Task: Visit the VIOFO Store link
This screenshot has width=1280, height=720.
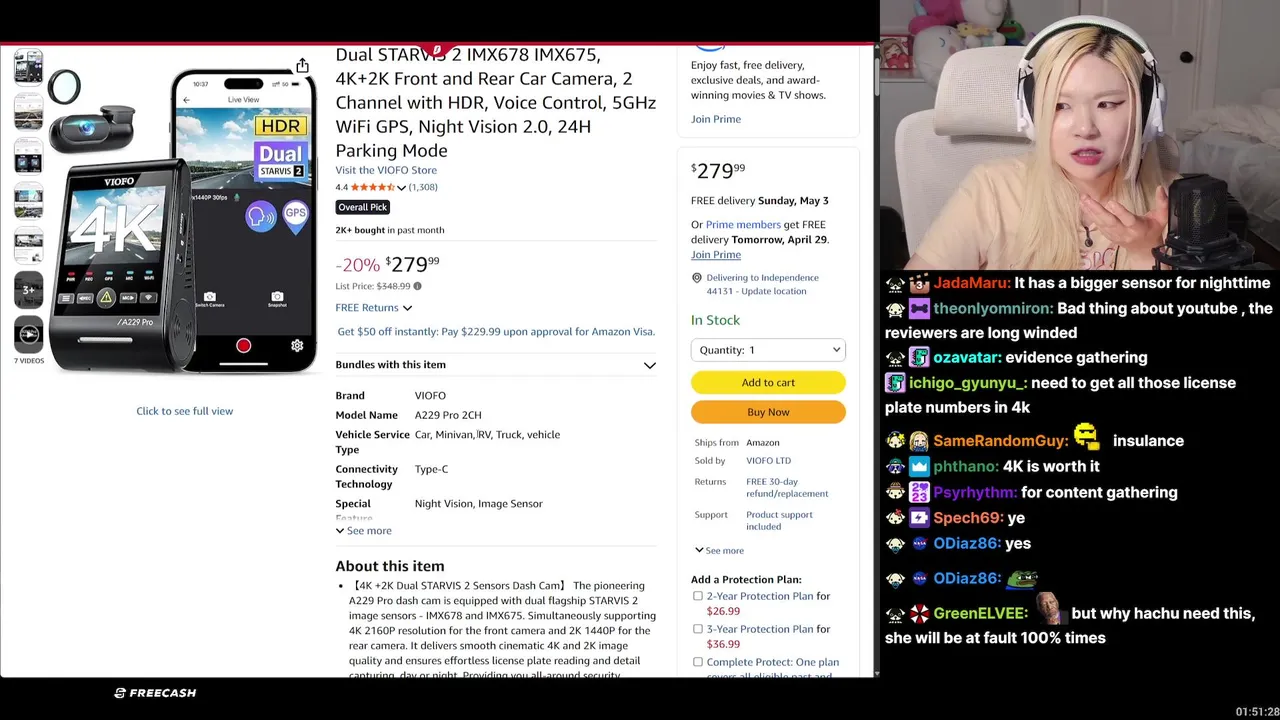Action: coord(386,170)
